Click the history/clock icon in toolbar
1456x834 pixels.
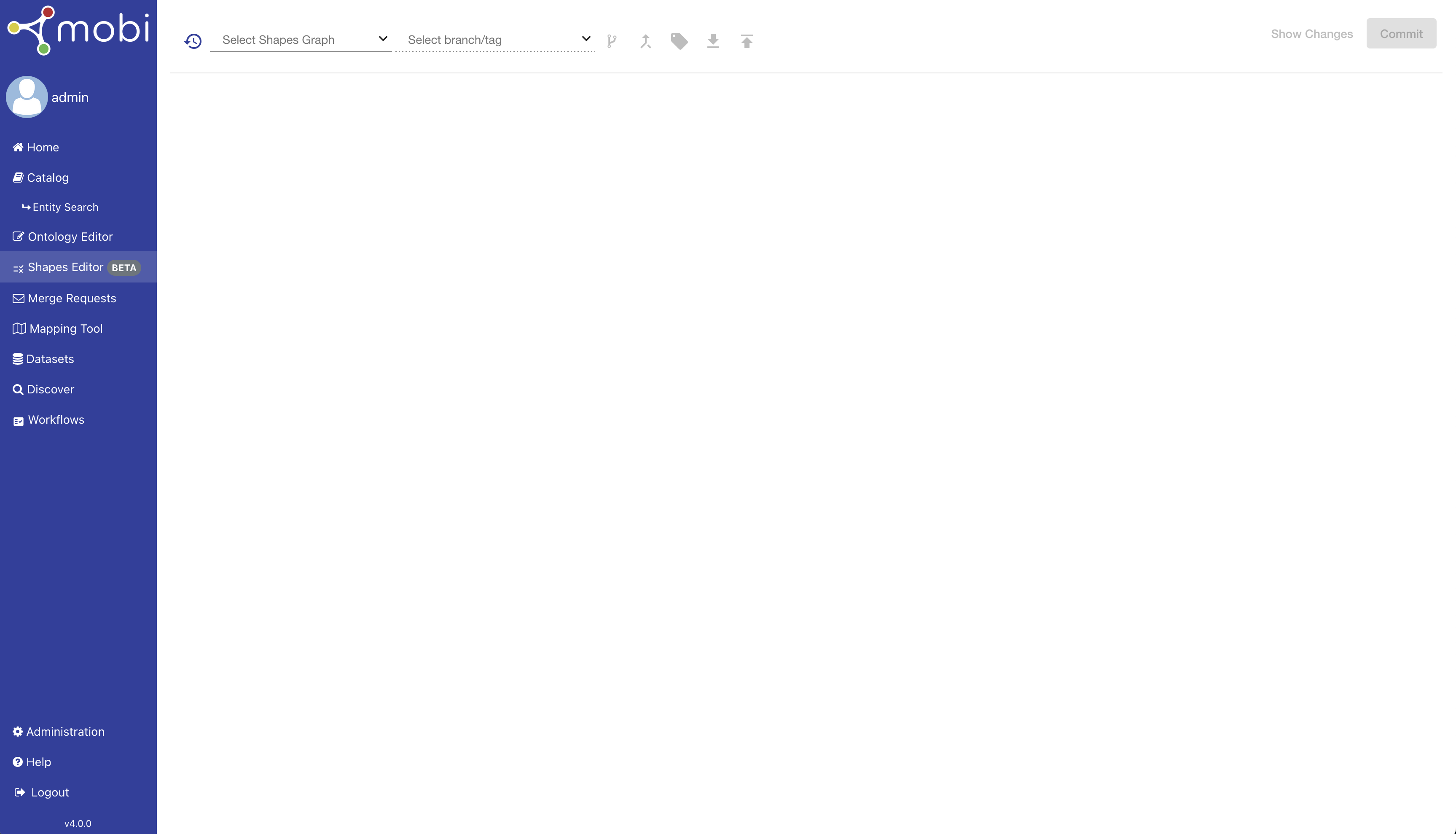(x=193, y=41)
